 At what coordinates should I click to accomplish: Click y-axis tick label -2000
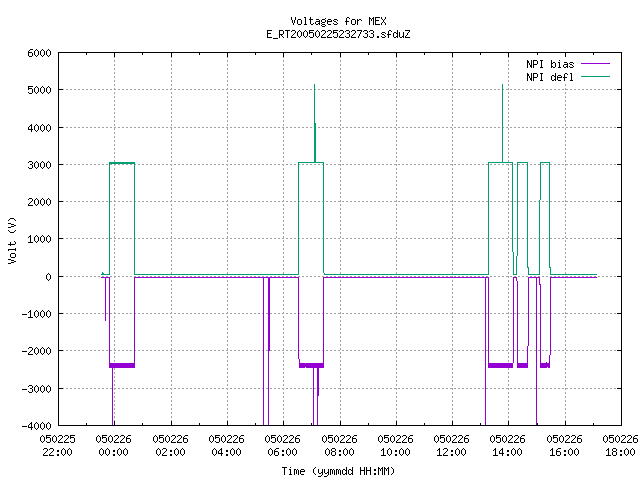(36, 351)
